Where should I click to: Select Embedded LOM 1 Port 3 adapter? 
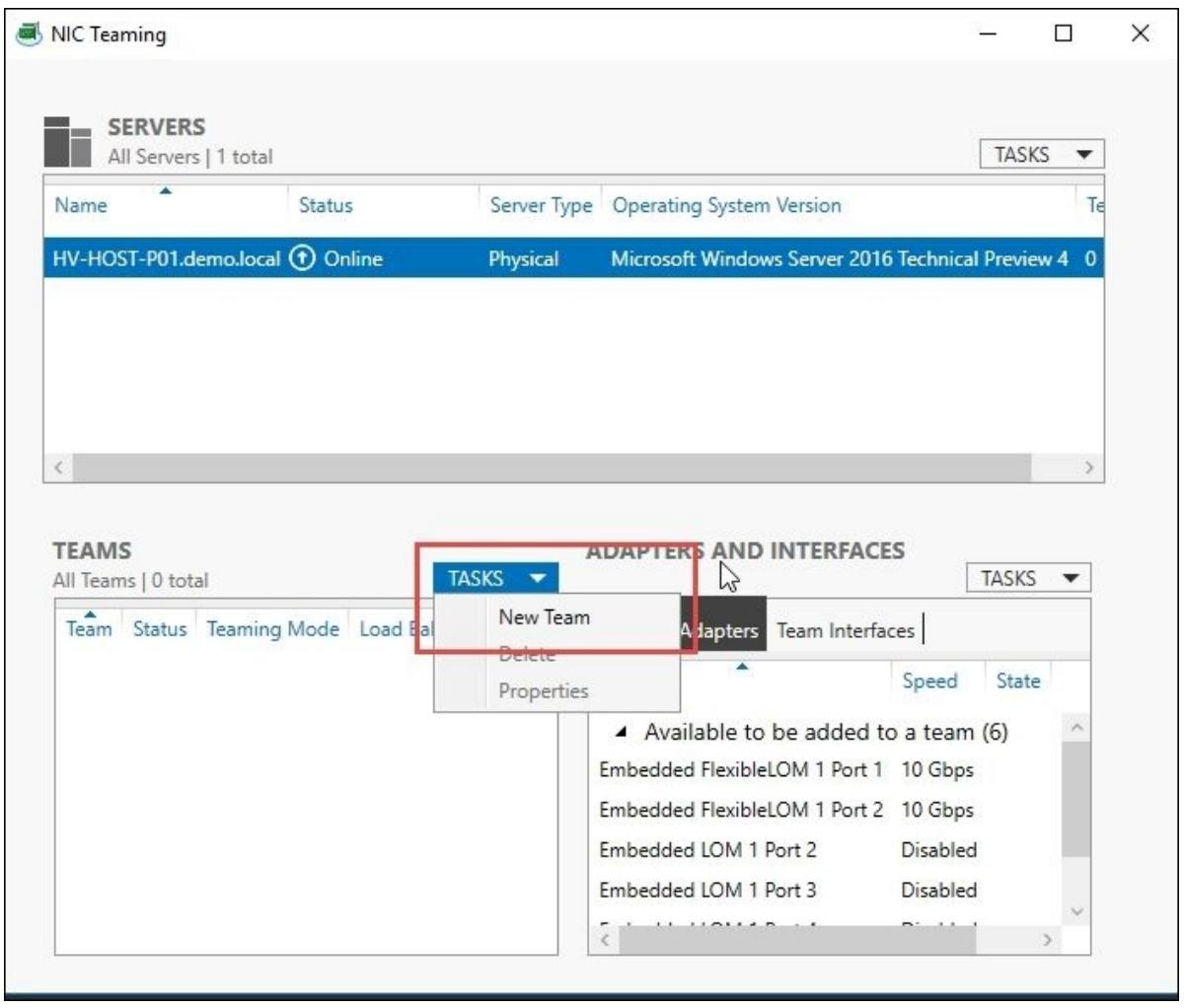[x=708, y=890]
